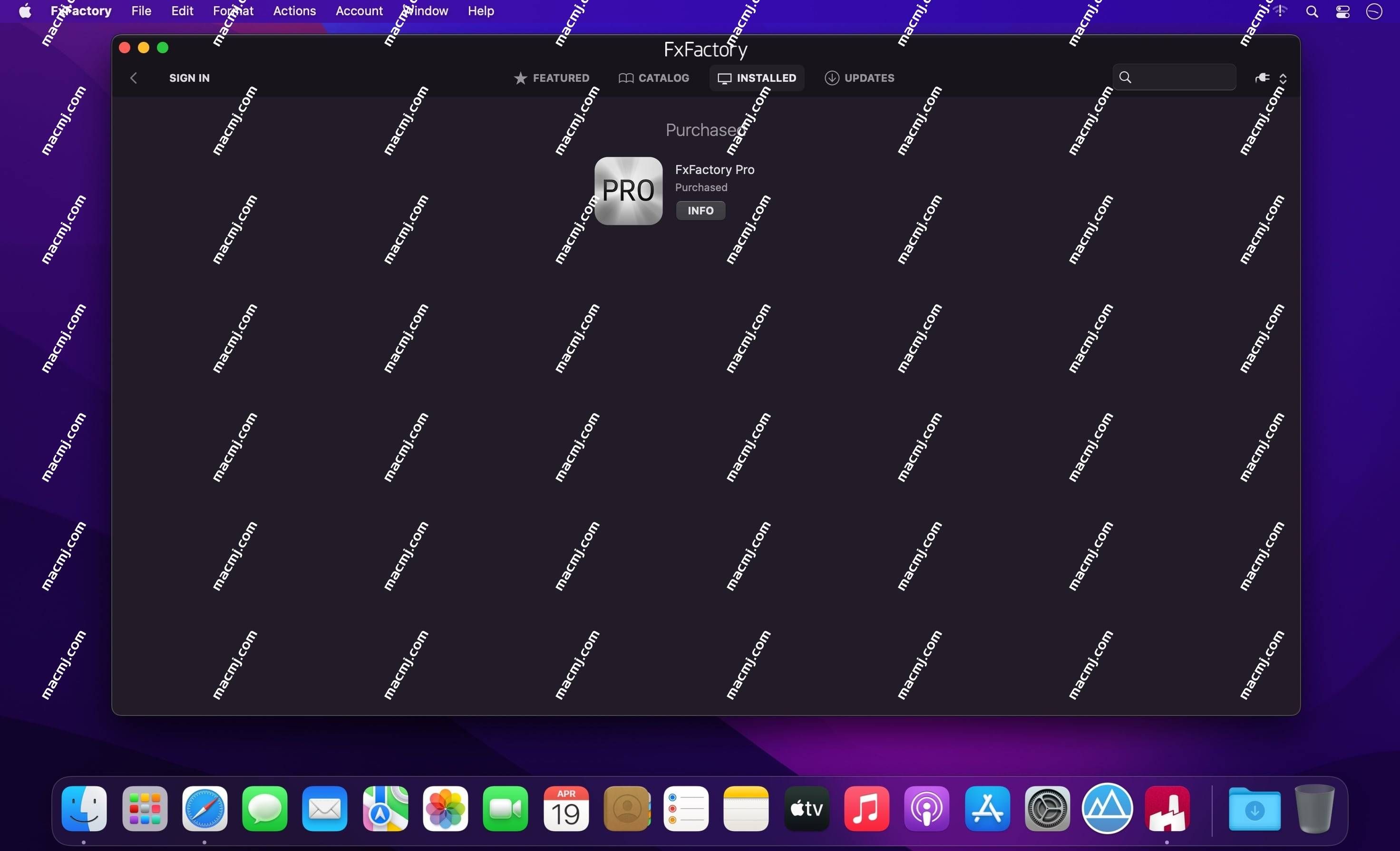This screenshot has height=851, width=1400.
Task: Click the FxFactory Pro product name
Action: tap(715, 169)
